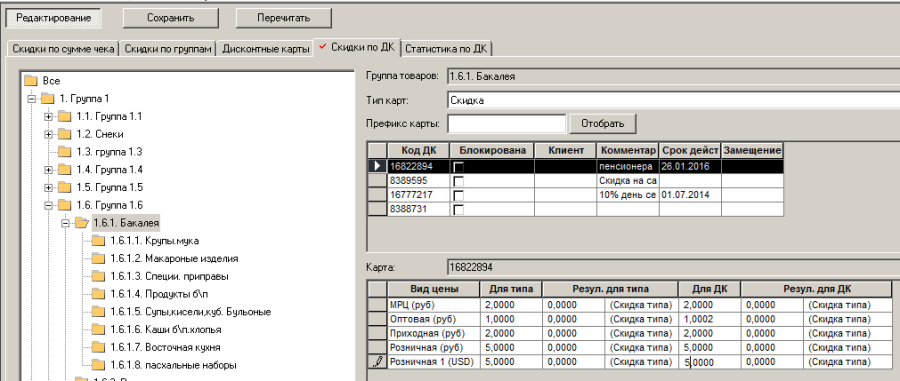This screenshot has height=381, width=900.
Task: Click the Перечитать button
Action: point(284,18)
